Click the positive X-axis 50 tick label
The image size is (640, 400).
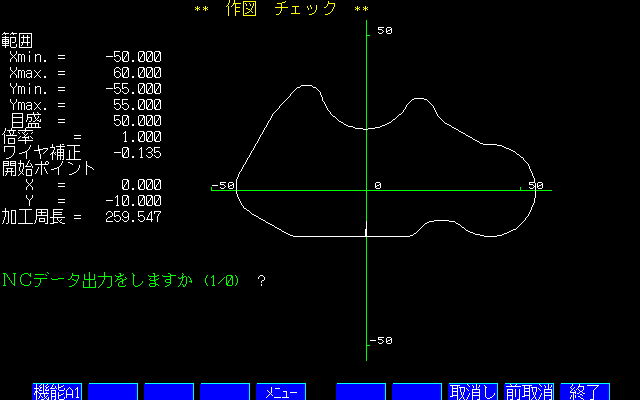pyautogui.click(x=536, y=186)
